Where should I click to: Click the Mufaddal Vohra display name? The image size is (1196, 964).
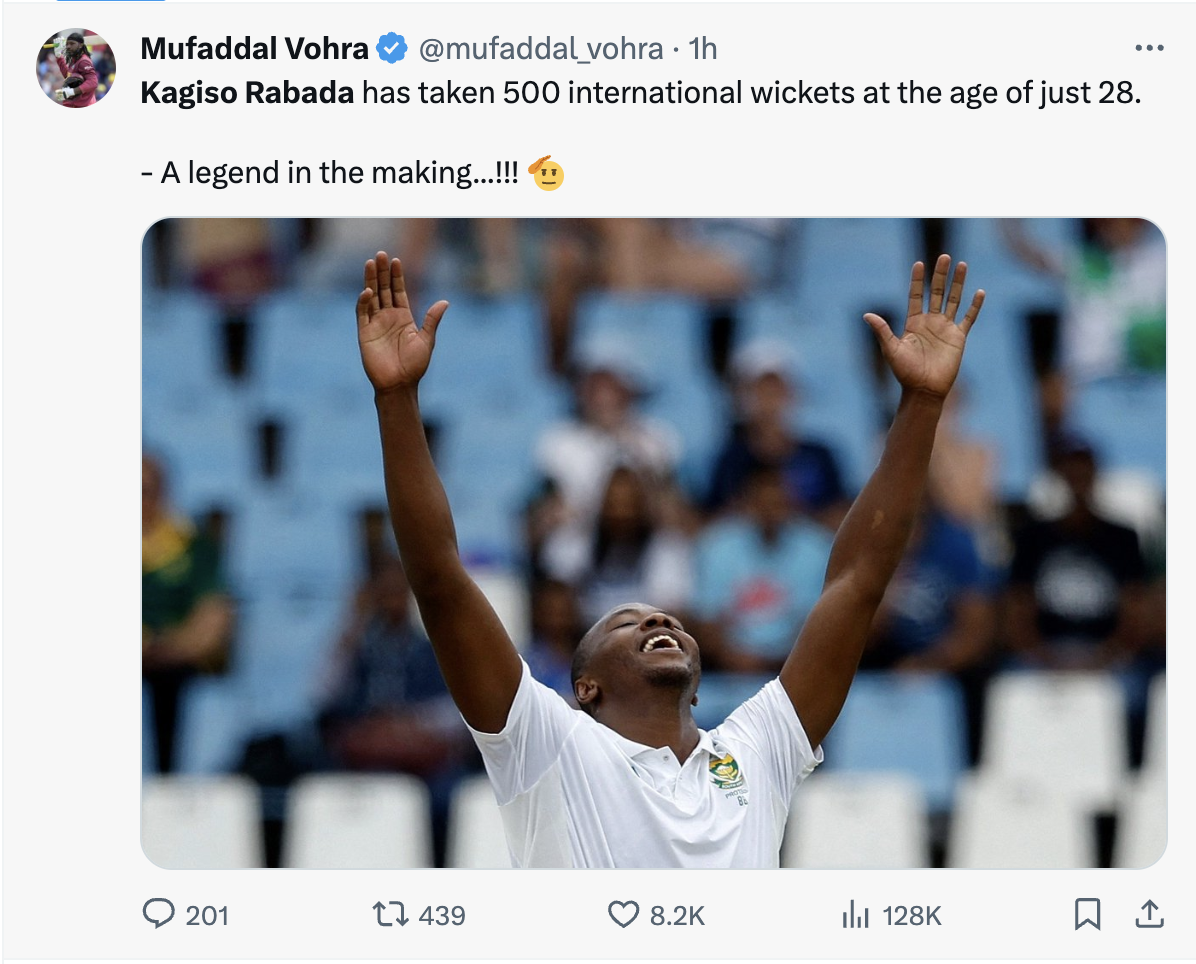coord(254,48)
